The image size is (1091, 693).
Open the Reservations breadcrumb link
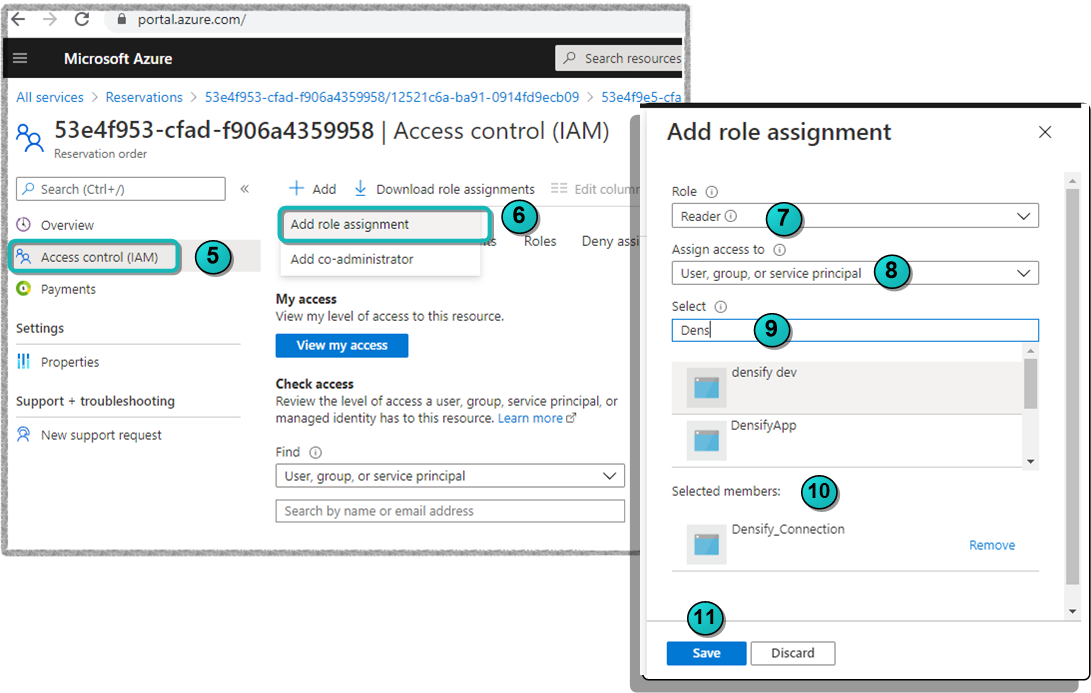(144, 97)
